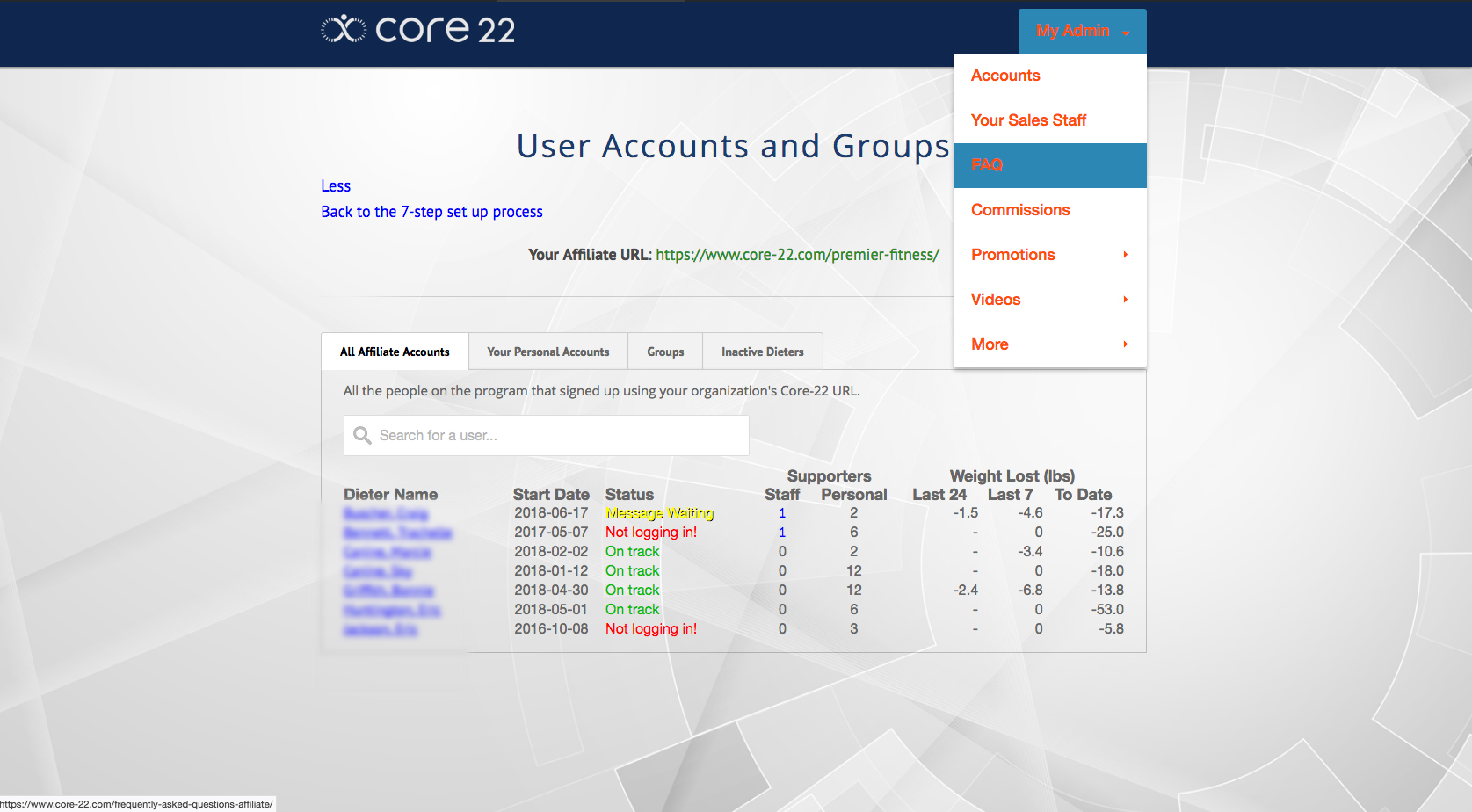Click the Less link

point(336,186)
